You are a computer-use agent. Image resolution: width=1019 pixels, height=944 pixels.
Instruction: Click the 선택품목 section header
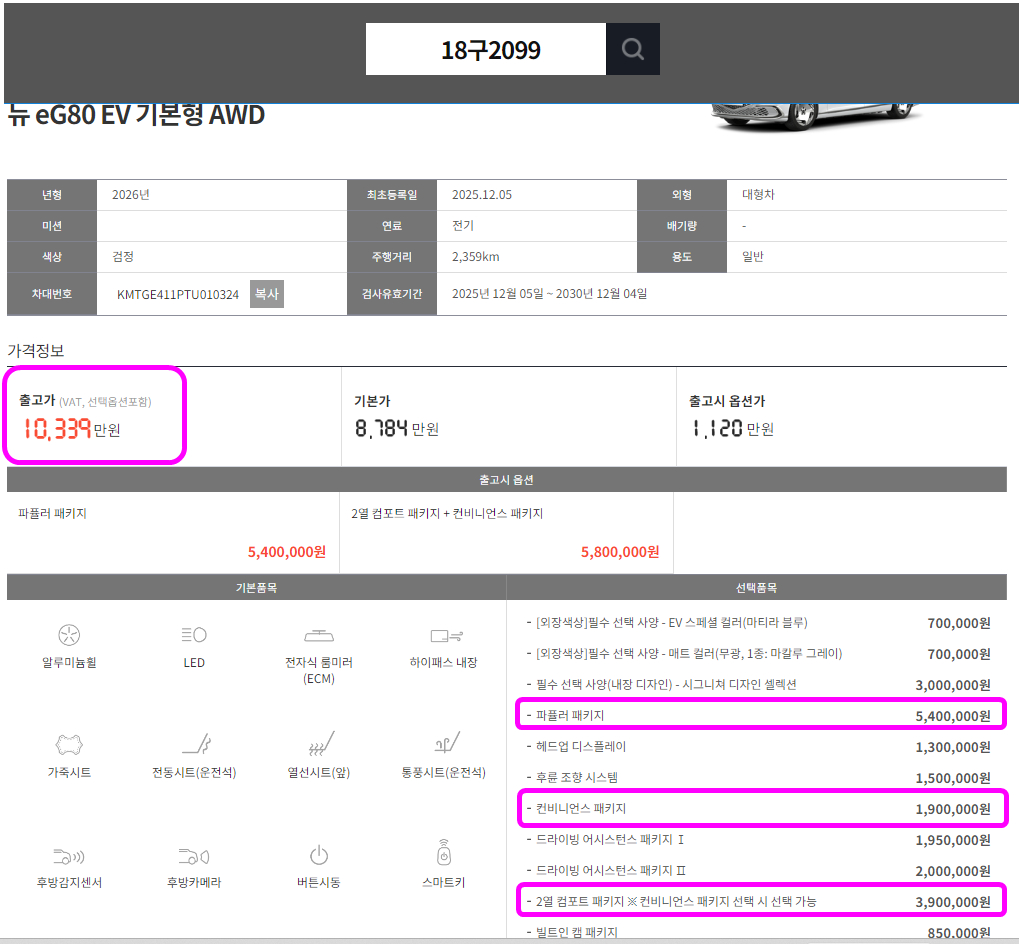[x=756, y=587]
